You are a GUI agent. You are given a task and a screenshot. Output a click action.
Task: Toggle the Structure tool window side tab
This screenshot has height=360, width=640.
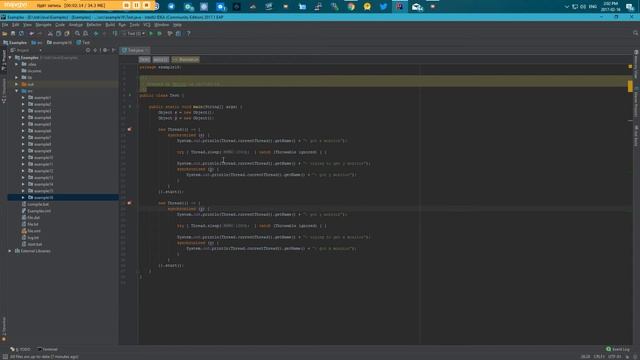tap(4, 91)
